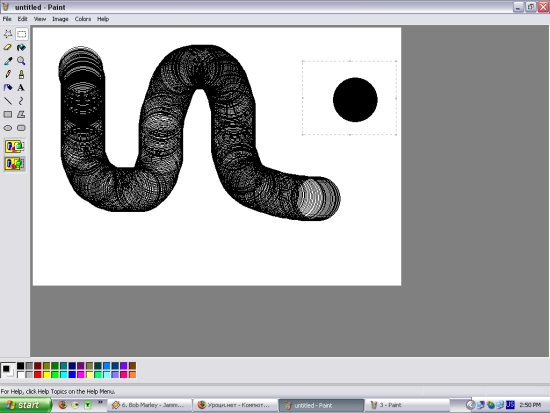Pick the yellow color swatch in palette
The image size is (550, 413).
tap(46, 375)
